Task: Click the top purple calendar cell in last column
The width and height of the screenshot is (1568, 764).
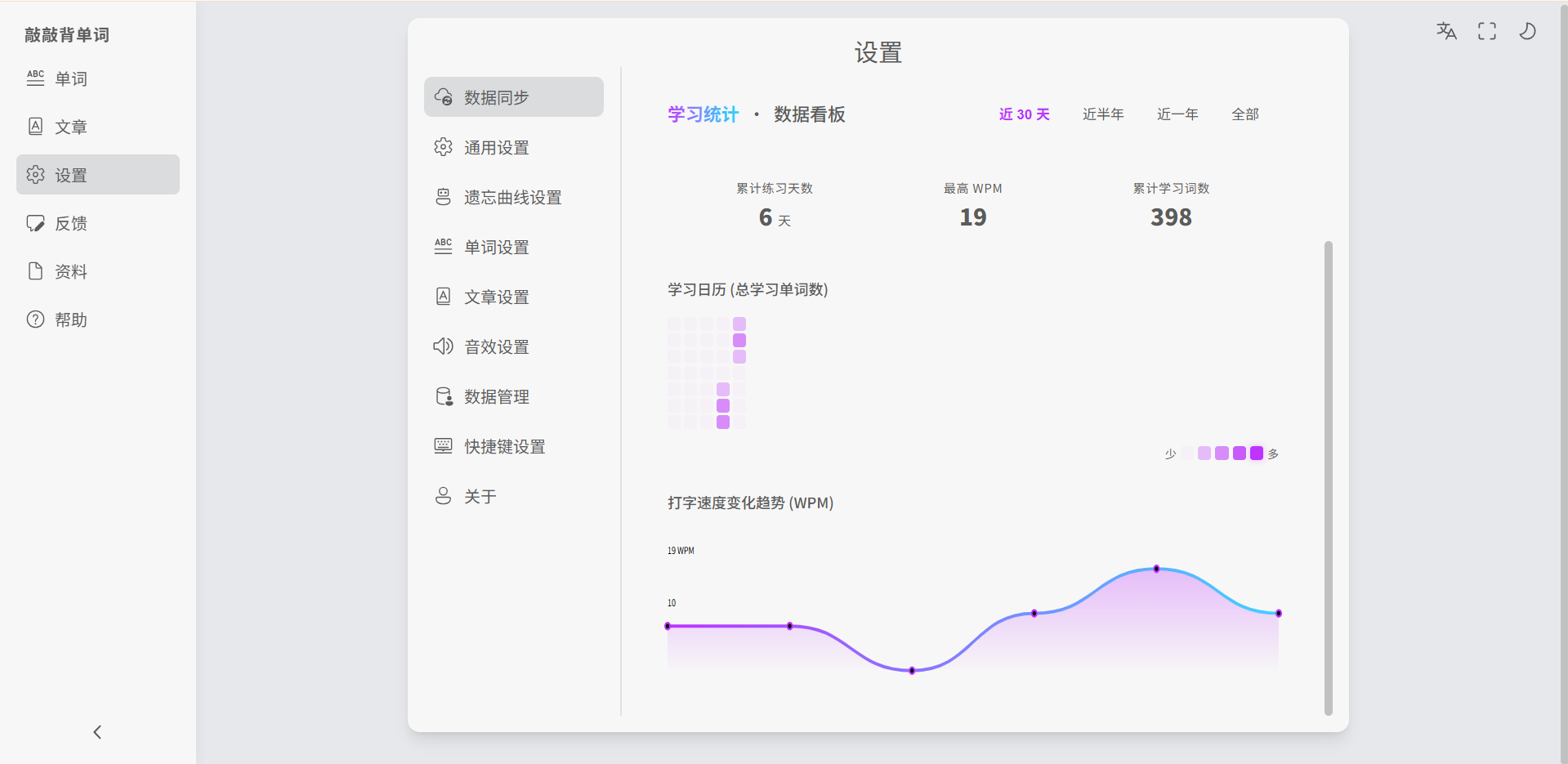Action: [x=739, y=324]
